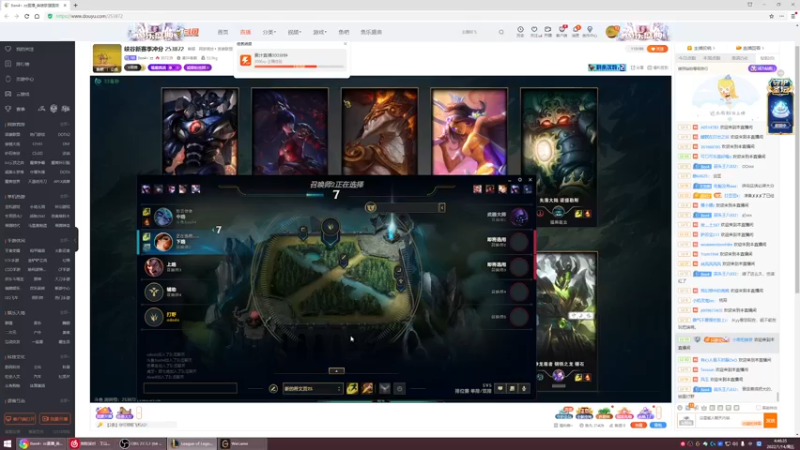Click the location pin icon in header
The width and height of the screenshot is (800, 450).
pos(590,30)
